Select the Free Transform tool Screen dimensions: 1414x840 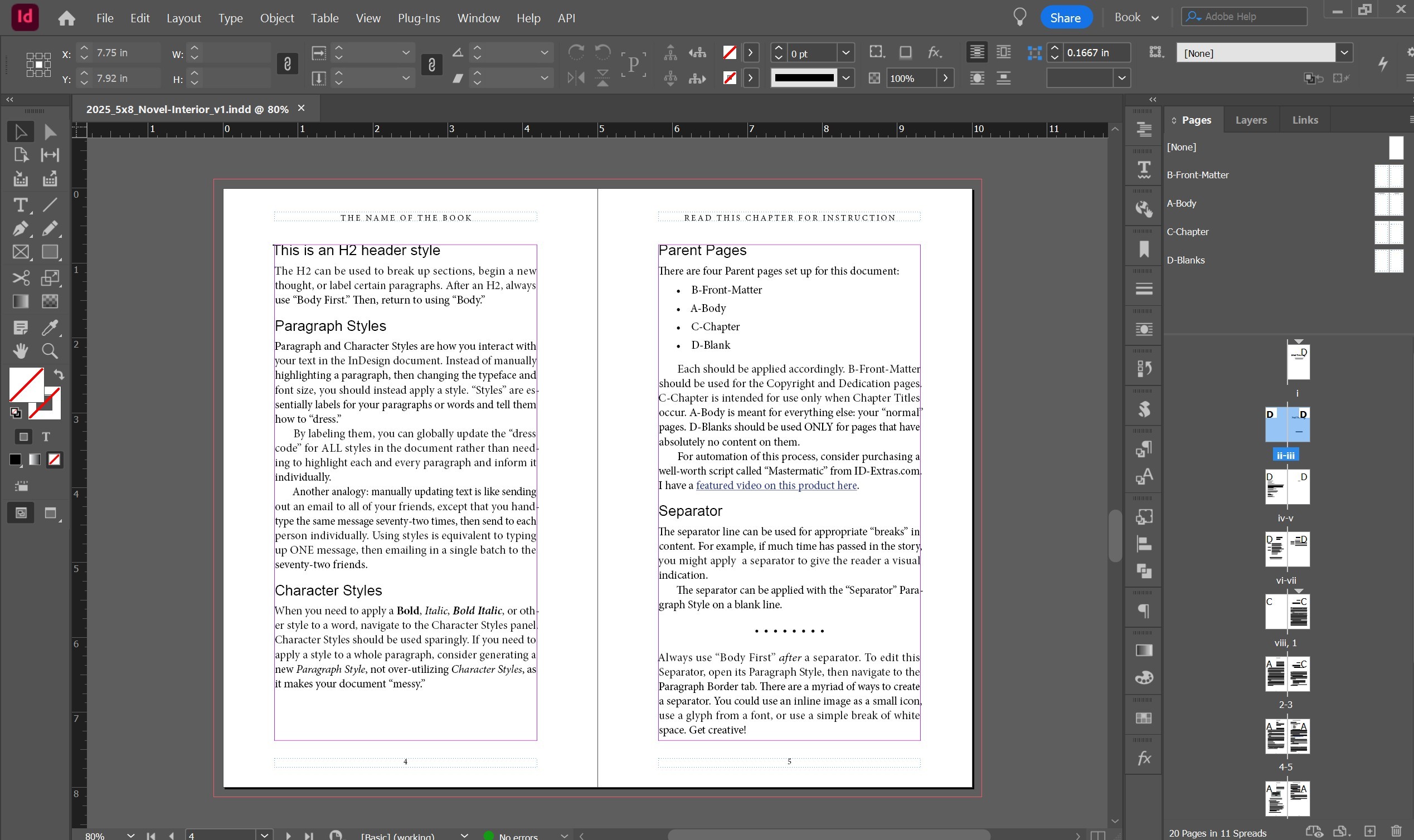click(x=50, y=278)
